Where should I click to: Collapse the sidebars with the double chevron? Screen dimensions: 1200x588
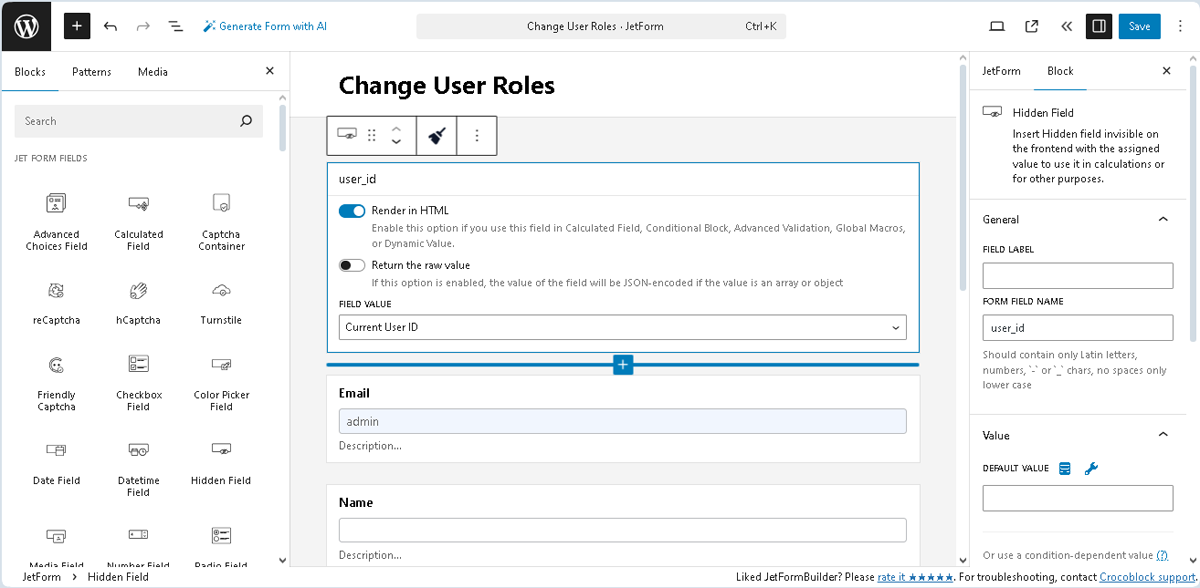[x=1066, y=26]
